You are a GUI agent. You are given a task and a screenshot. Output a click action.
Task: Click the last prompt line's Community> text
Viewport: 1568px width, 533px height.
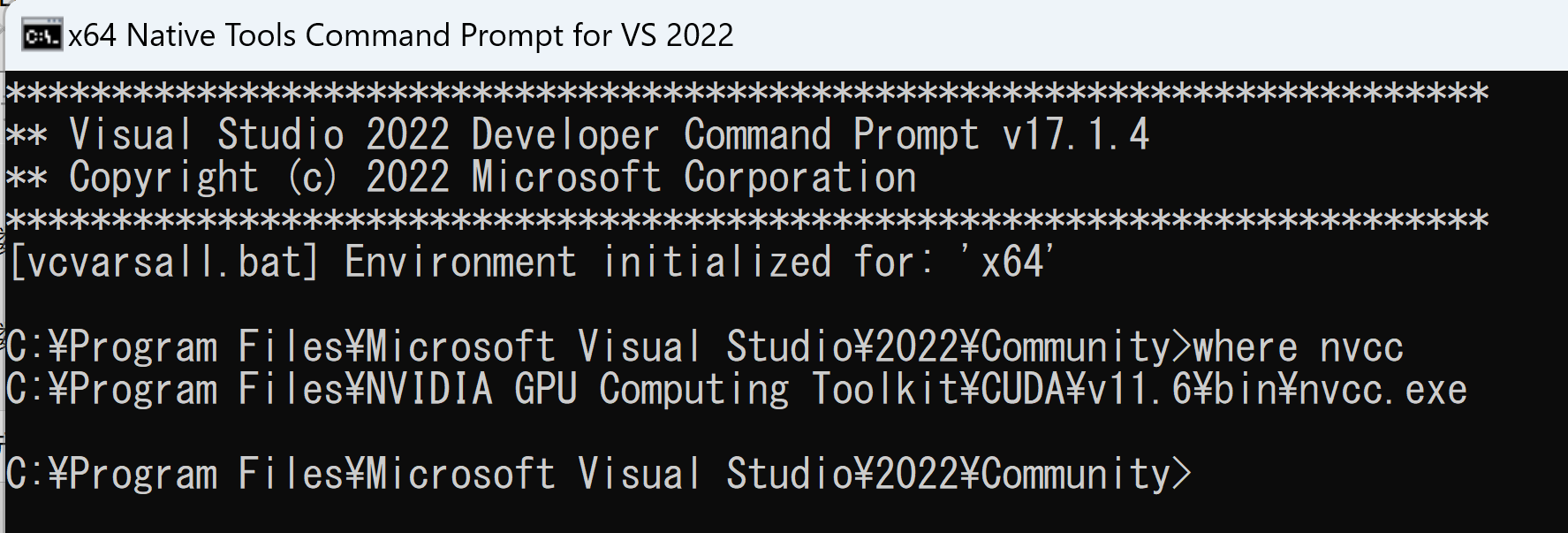1086,475
